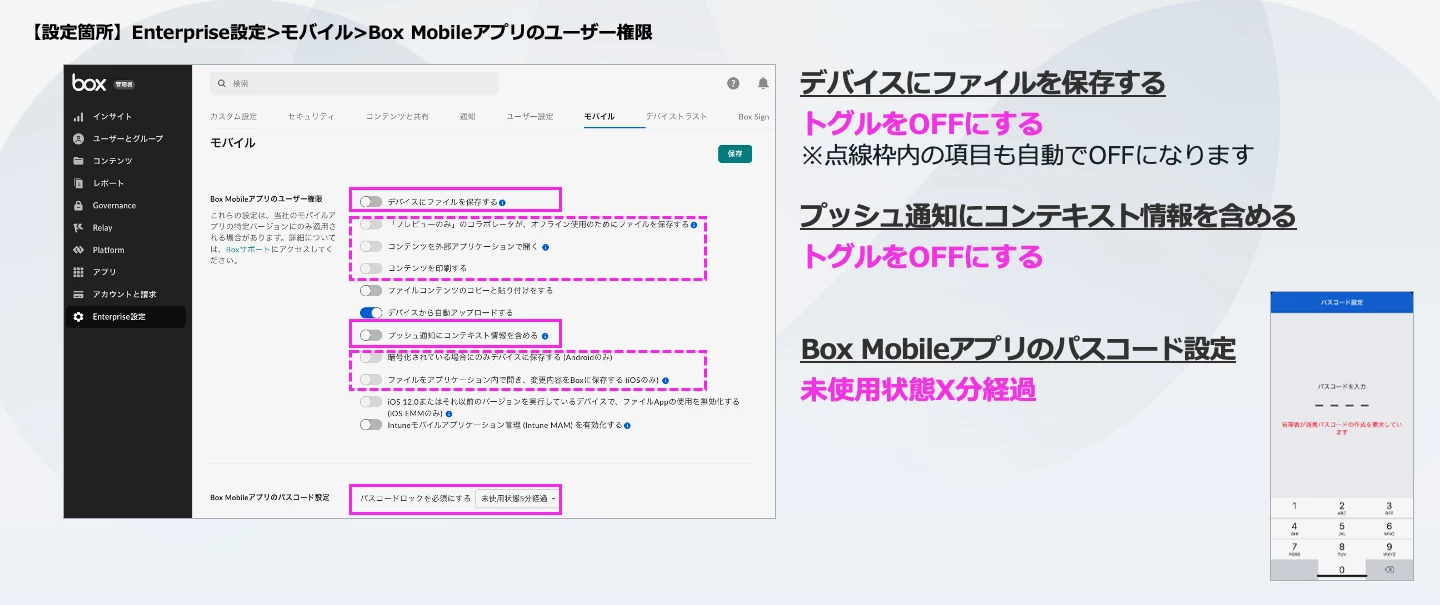Open Governance lock item in sidebar
The width and height of the screenshot is (1440, 605).
point(104,205)
